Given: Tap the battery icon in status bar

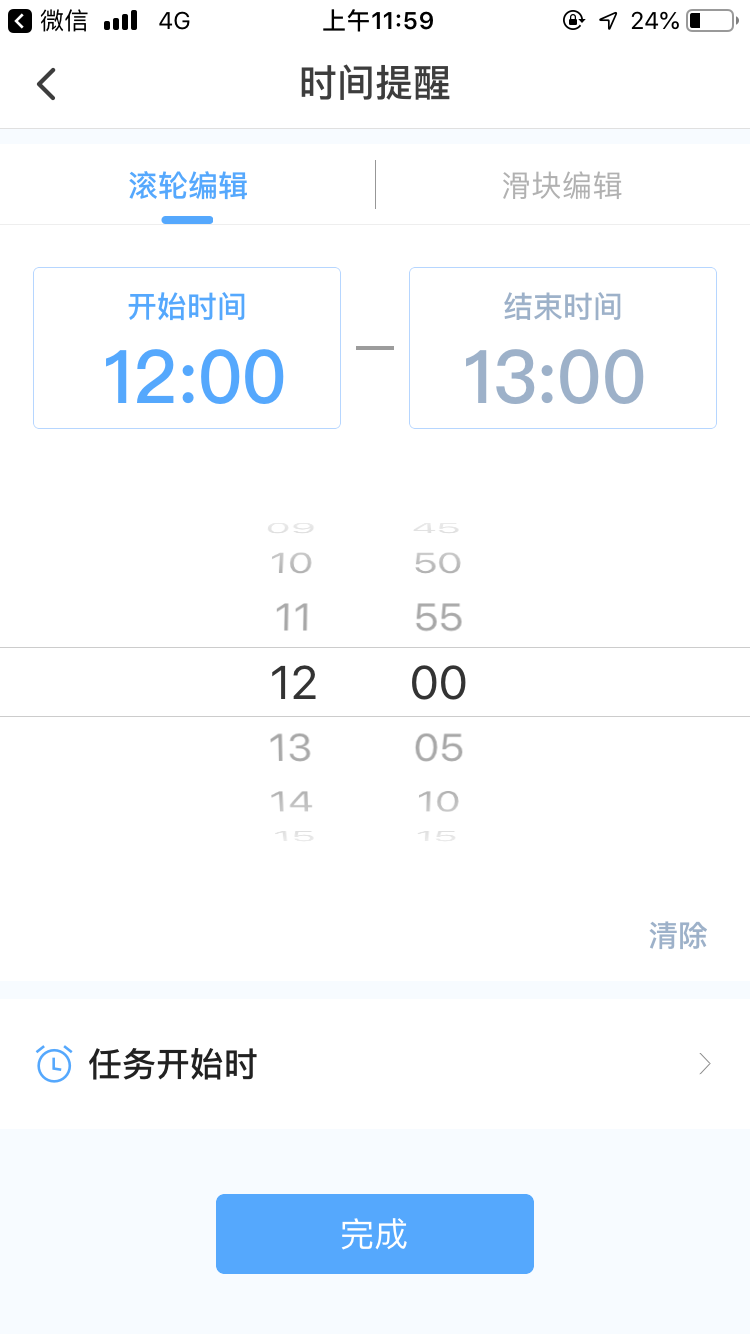Looking at the screenshot, I should [x=711, y=20].
